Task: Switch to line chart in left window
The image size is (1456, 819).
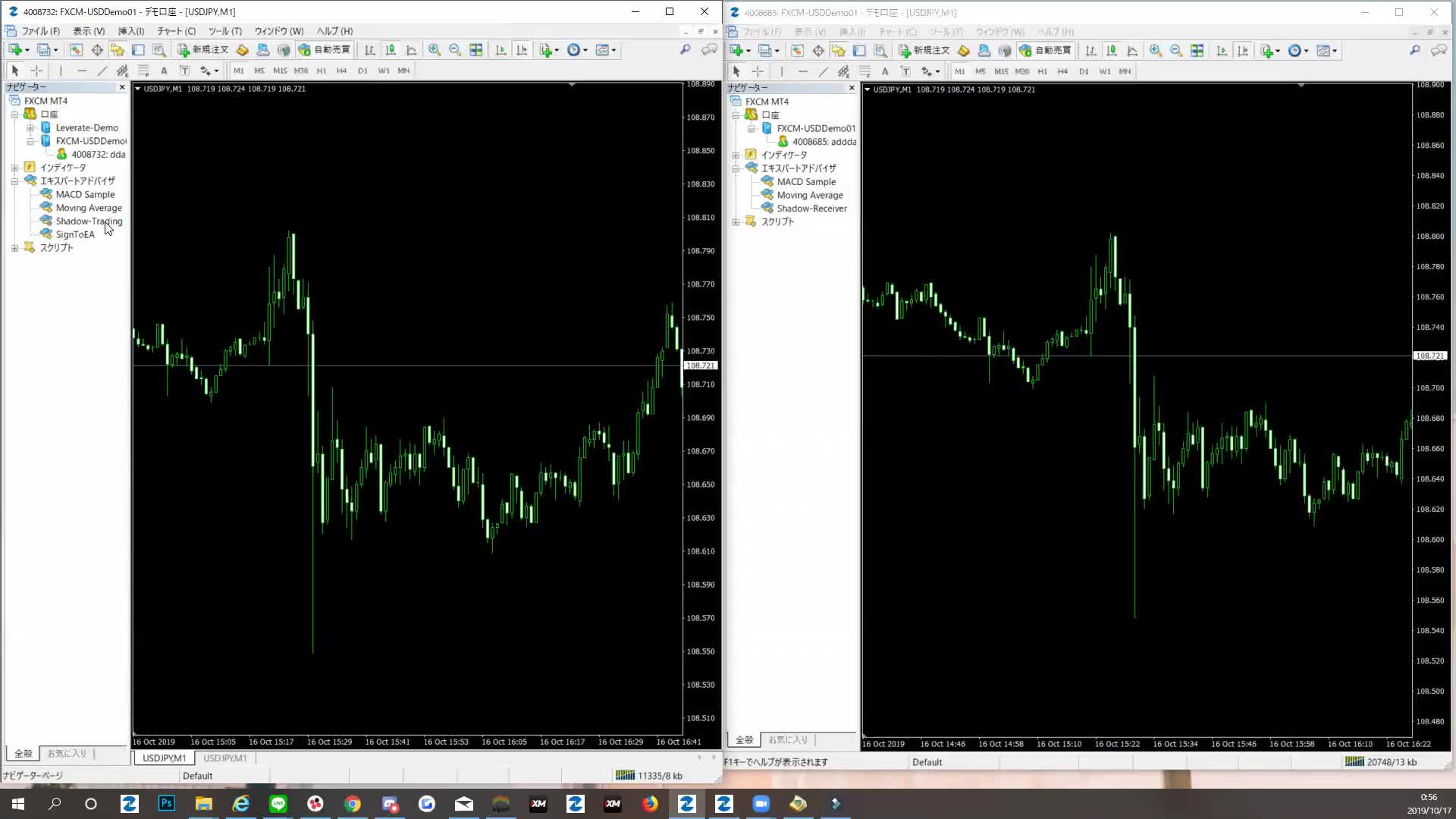Action: pos(412,50)
